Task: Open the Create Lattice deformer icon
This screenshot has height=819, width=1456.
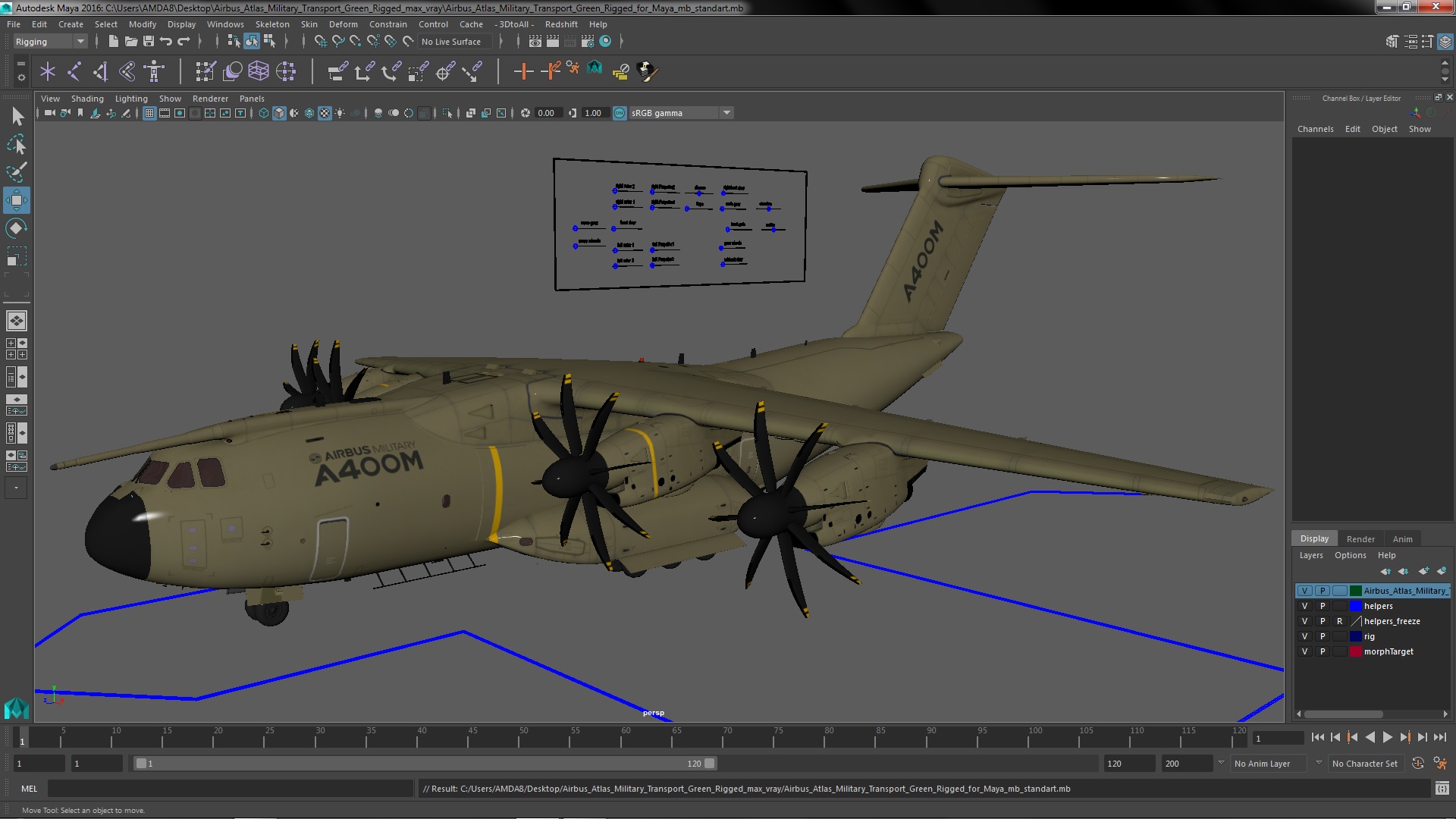Action: pyautogui.click(x=259, y=71)
